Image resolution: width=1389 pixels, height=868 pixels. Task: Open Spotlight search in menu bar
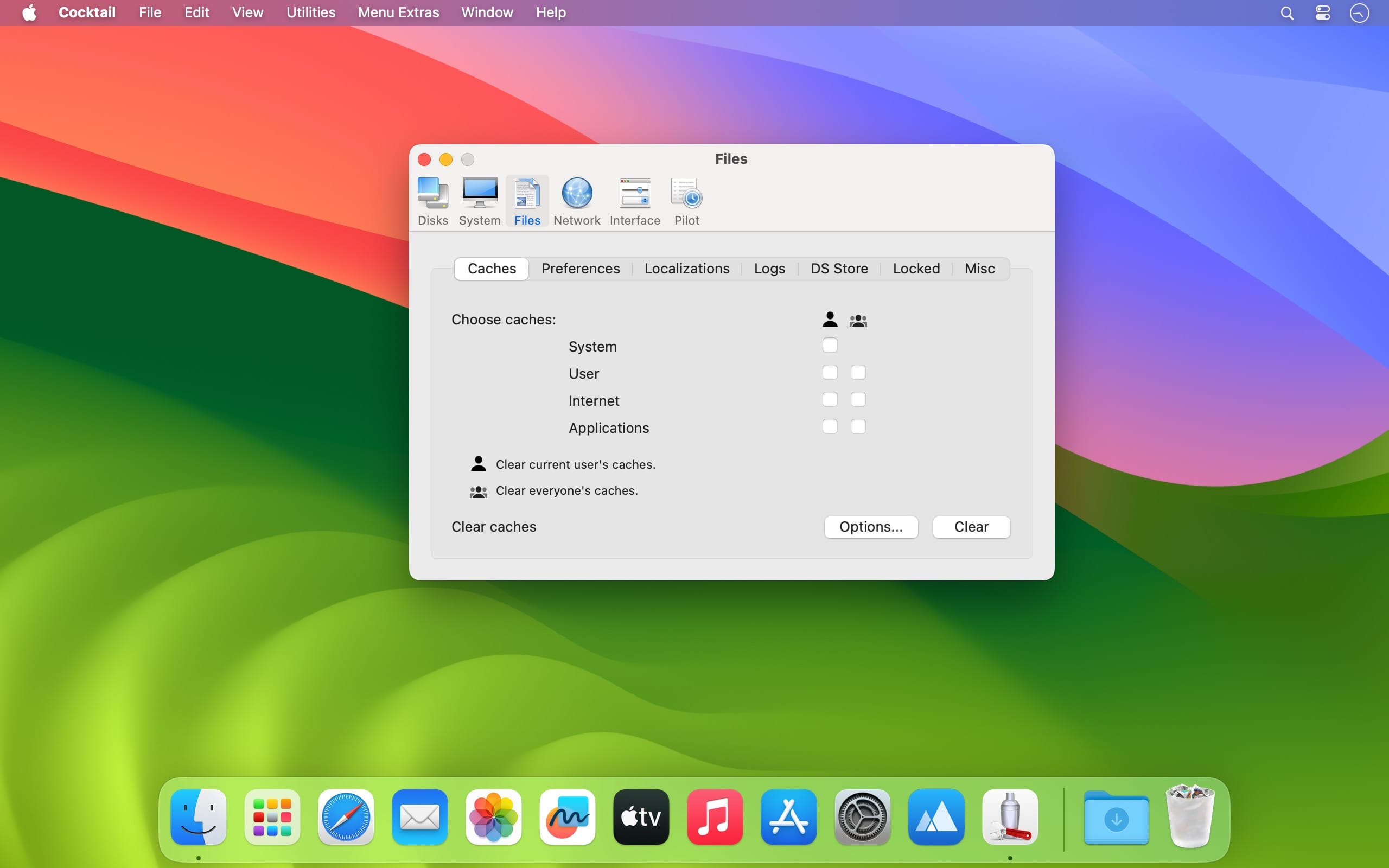tap(1287, 12)
